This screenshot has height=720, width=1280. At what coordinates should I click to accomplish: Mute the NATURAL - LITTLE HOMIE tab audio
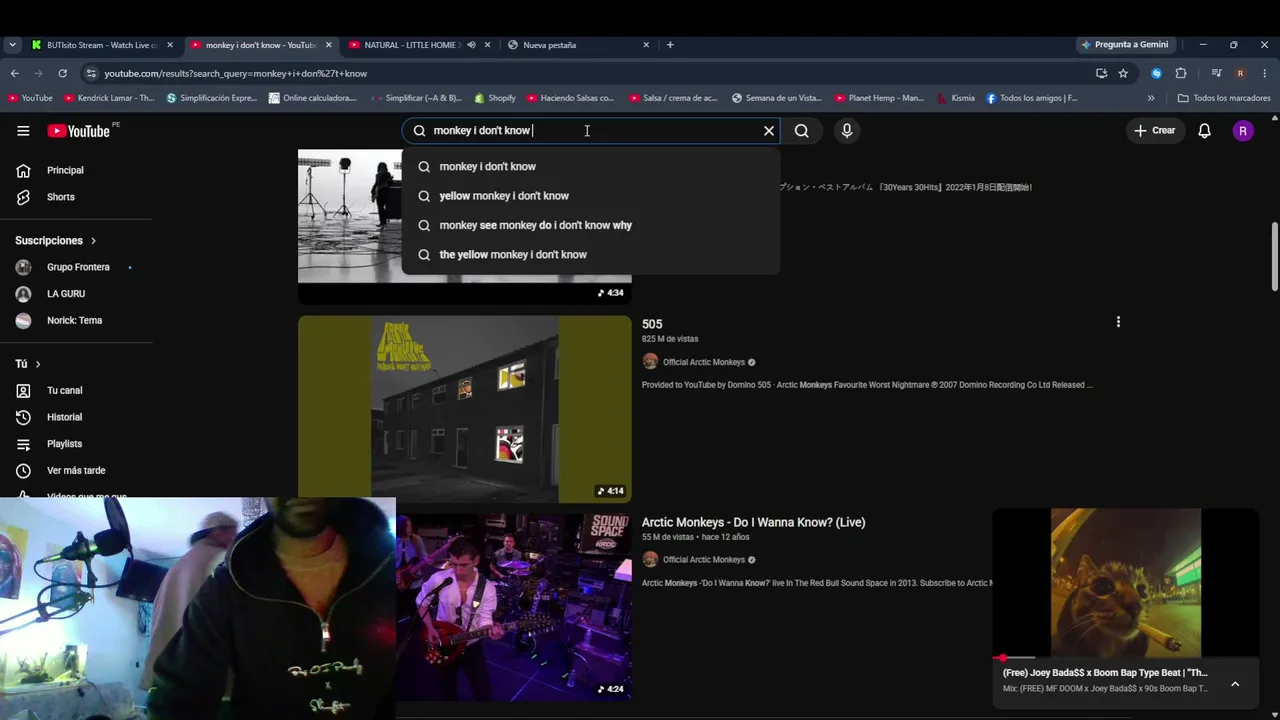471,45
